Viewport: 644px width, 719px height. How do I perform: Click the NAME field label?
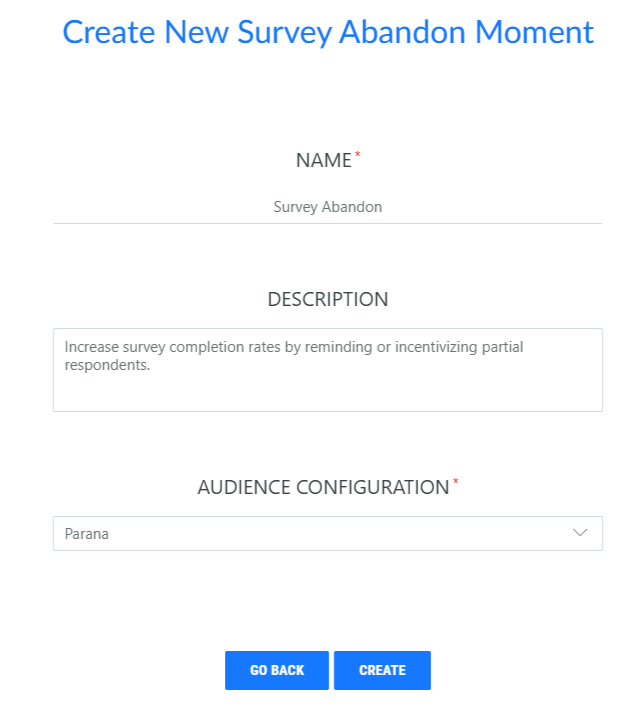[323, 160]
